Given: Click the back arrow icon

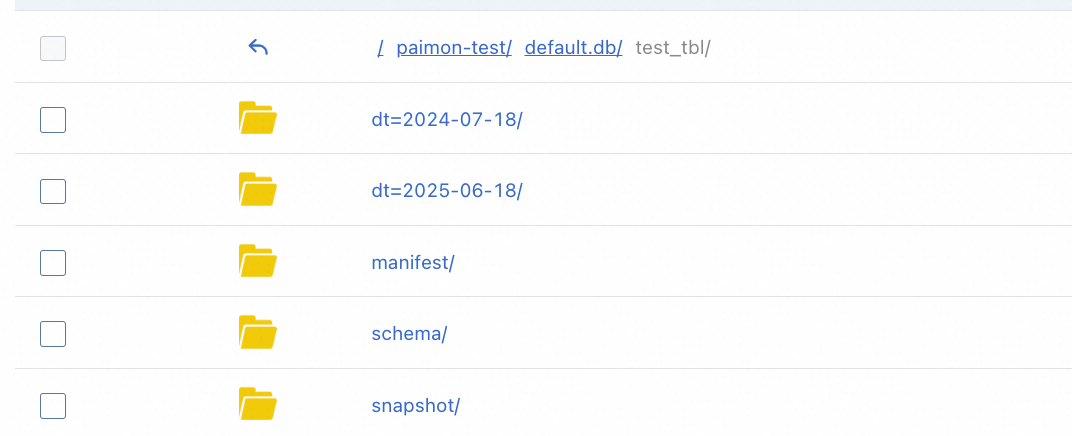Looking at the screenshot, I should pyautogui.click(x=258, y=47).
